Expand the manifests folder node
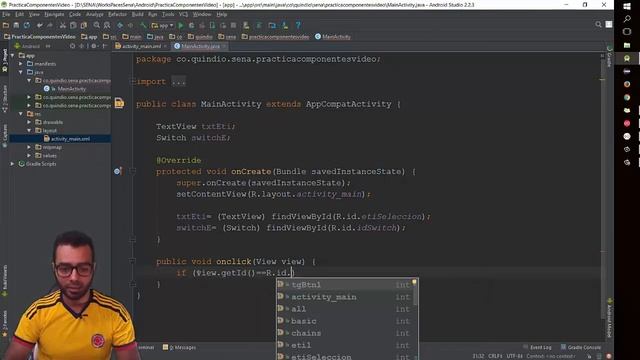Viewport: 640px width, 360px height. click(x=21, y=64)
